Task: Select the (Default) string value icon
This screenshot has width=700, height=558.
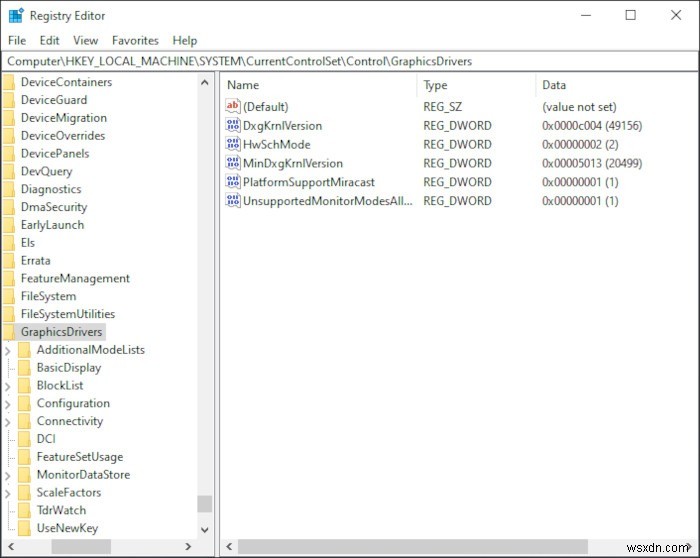Action: click(233, 106)
